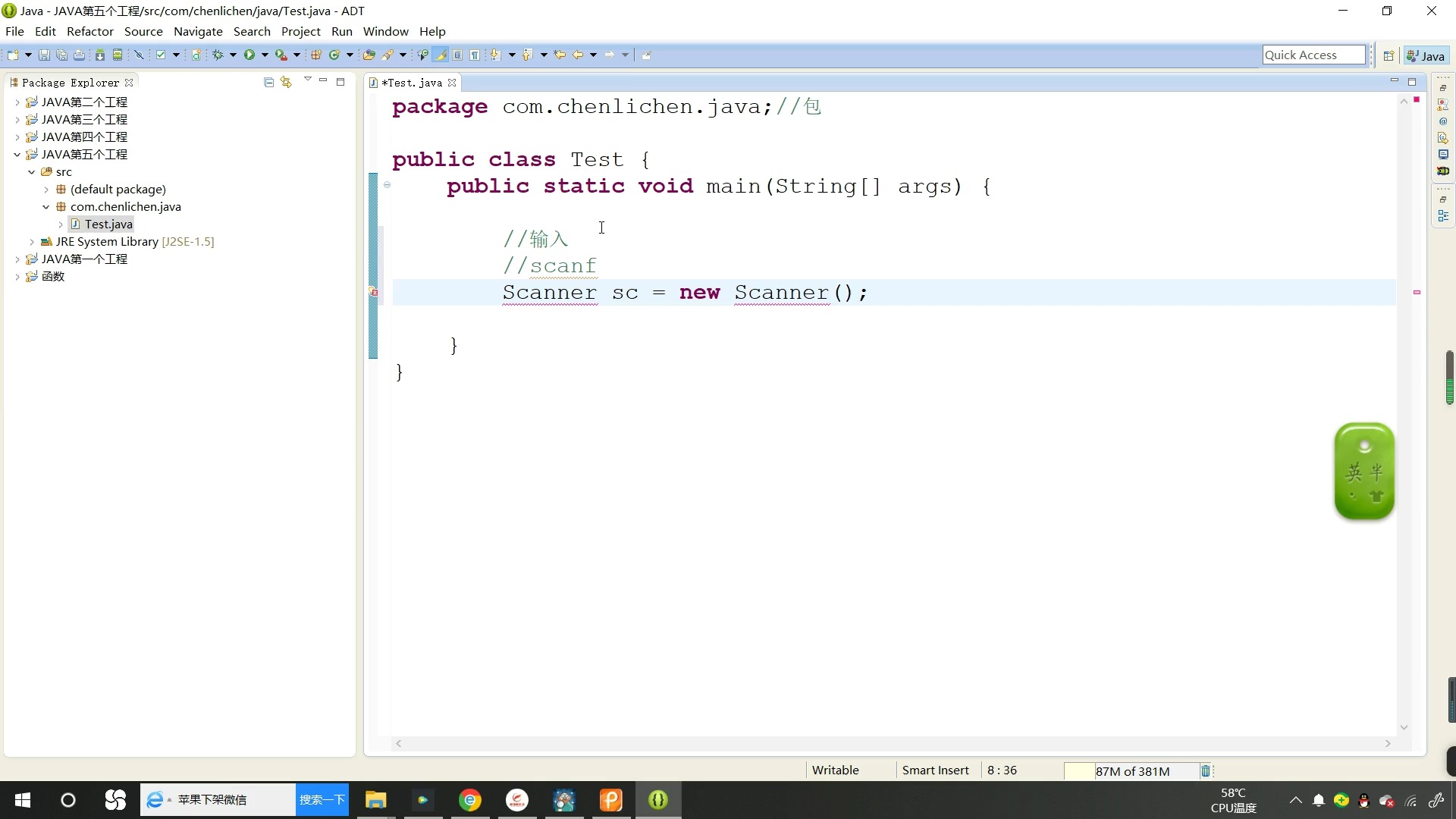Open the Navigate menu
Screen dimensions: 1456x819
click(x=198, y=31)
